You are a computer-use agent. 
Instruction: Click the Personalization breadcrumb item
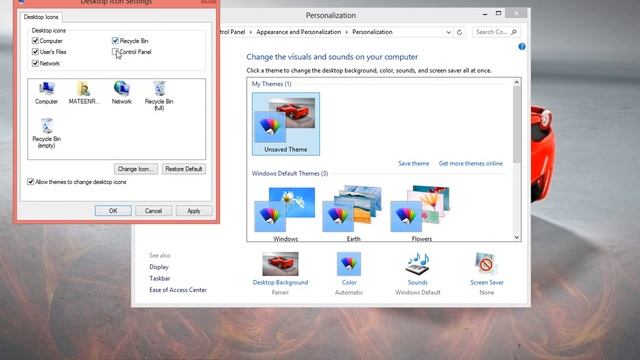(372, 32)
